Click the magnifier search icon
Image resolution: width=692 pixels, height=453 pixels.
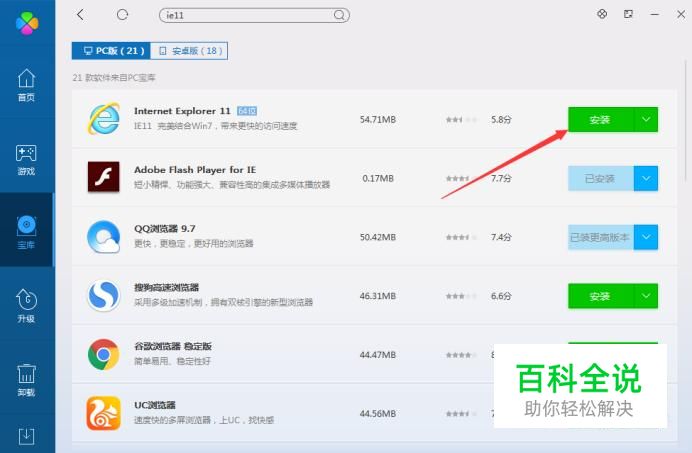[339, 15]
